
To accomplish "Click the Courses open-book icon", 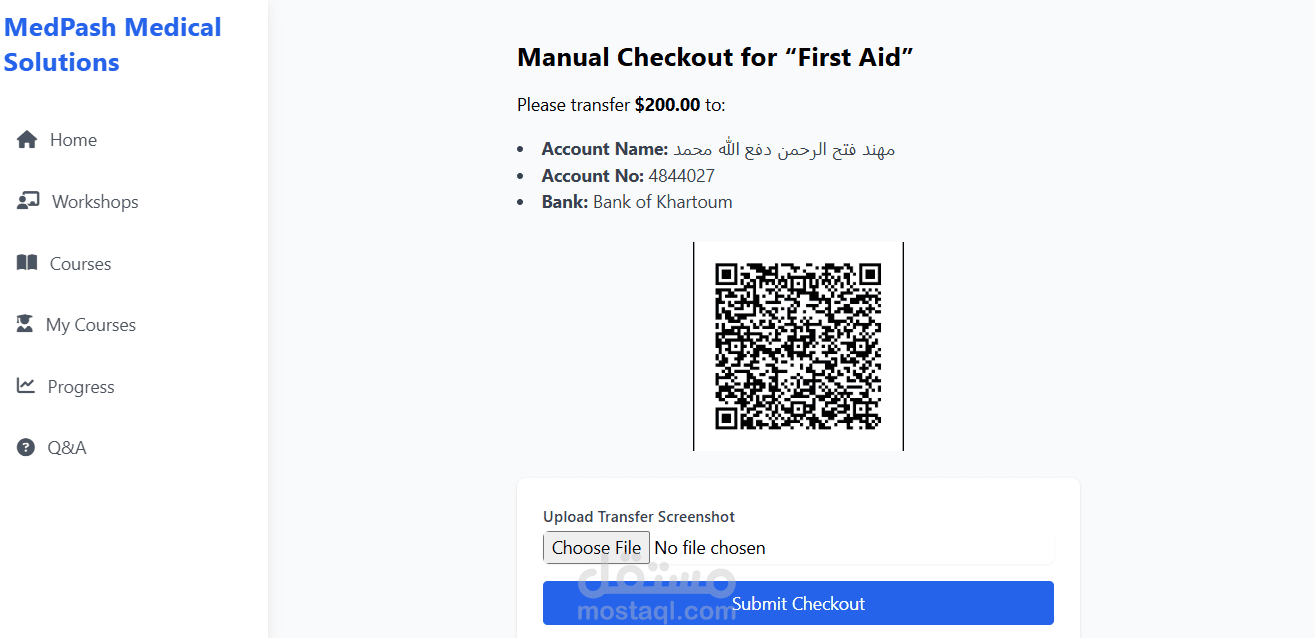I will (x=27, y=263).
